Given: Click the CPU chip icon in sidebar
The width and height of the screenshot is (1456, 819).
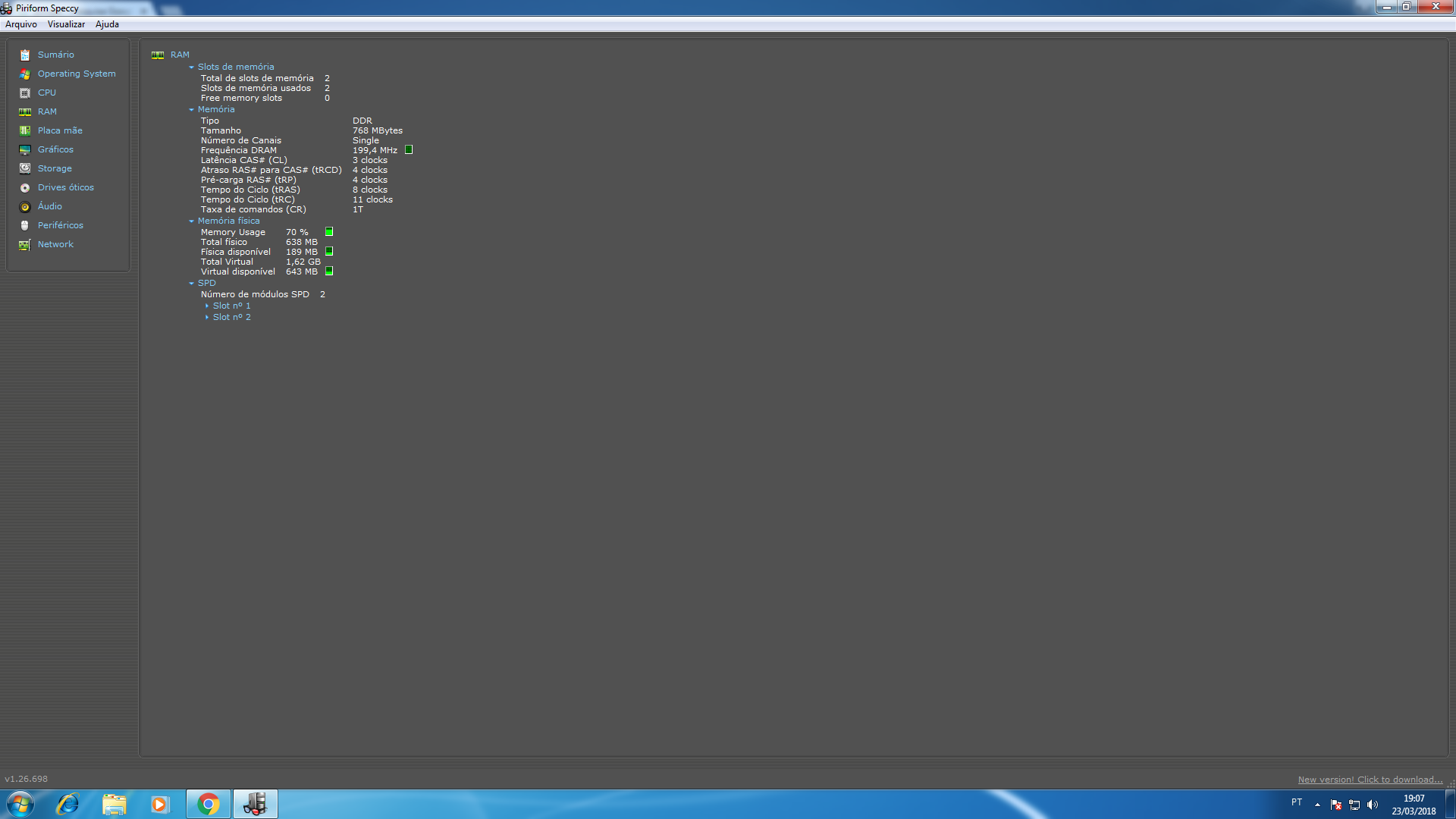Looking at the screenshot, I should click(25, 93).
